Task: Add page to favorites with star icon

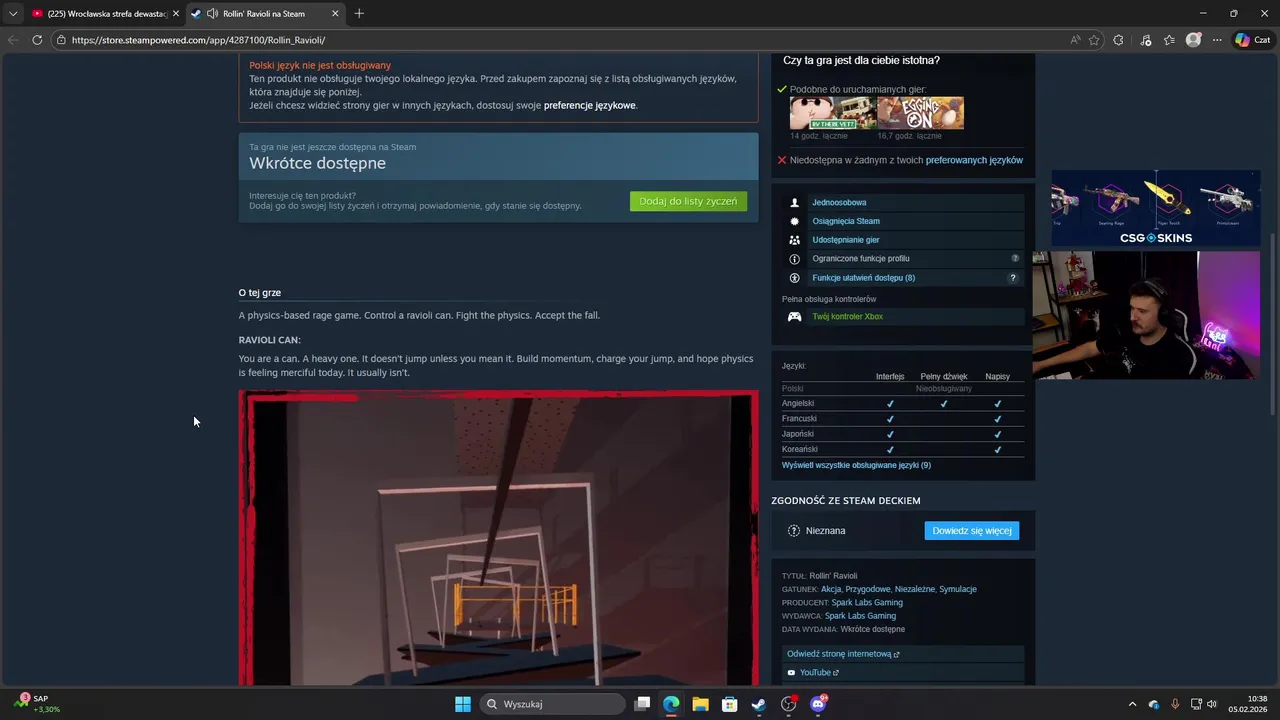Action: (1094, 40)
